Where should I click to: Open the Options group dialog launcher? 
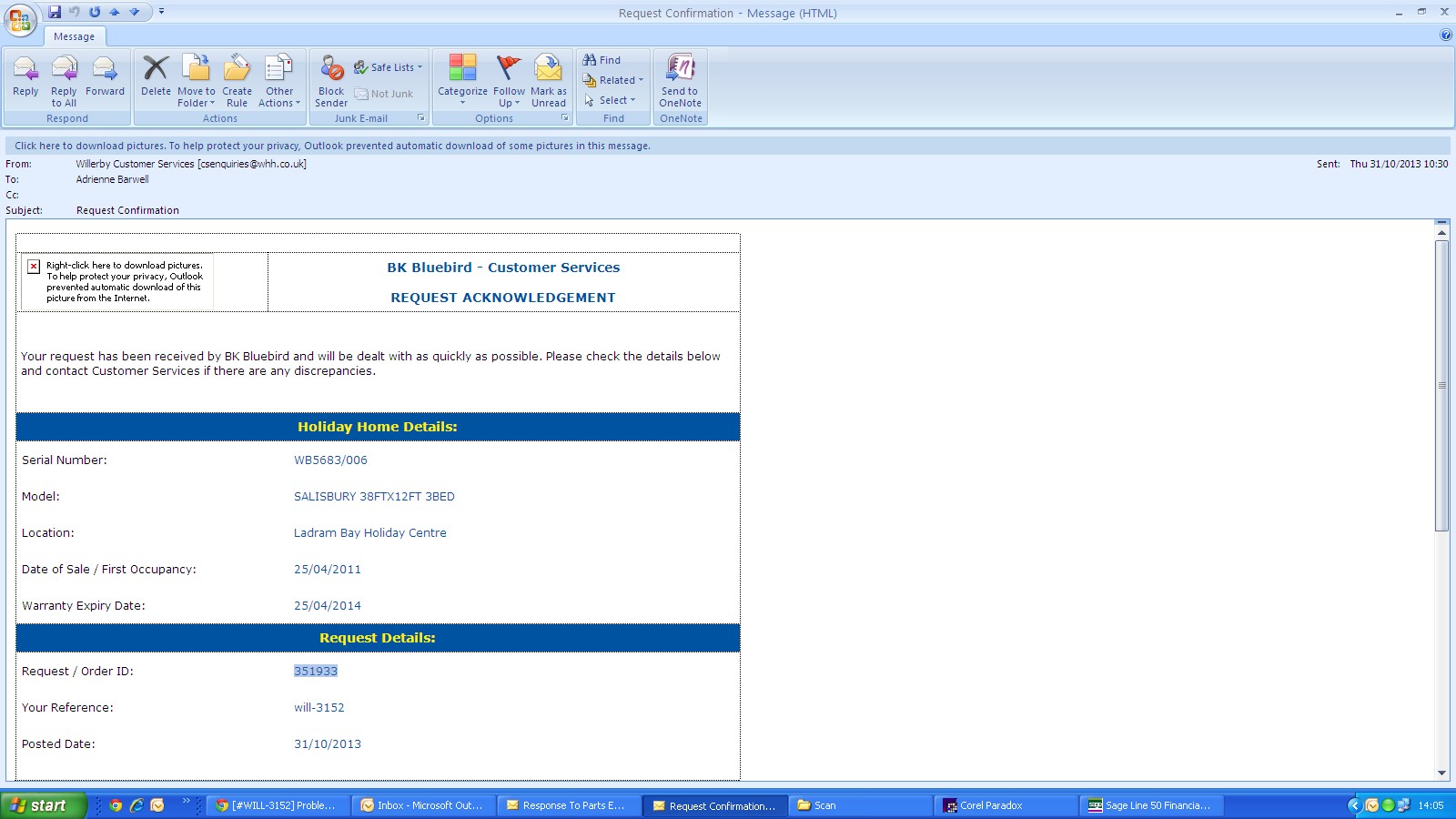pyautogui.click(x=565, y=118)
